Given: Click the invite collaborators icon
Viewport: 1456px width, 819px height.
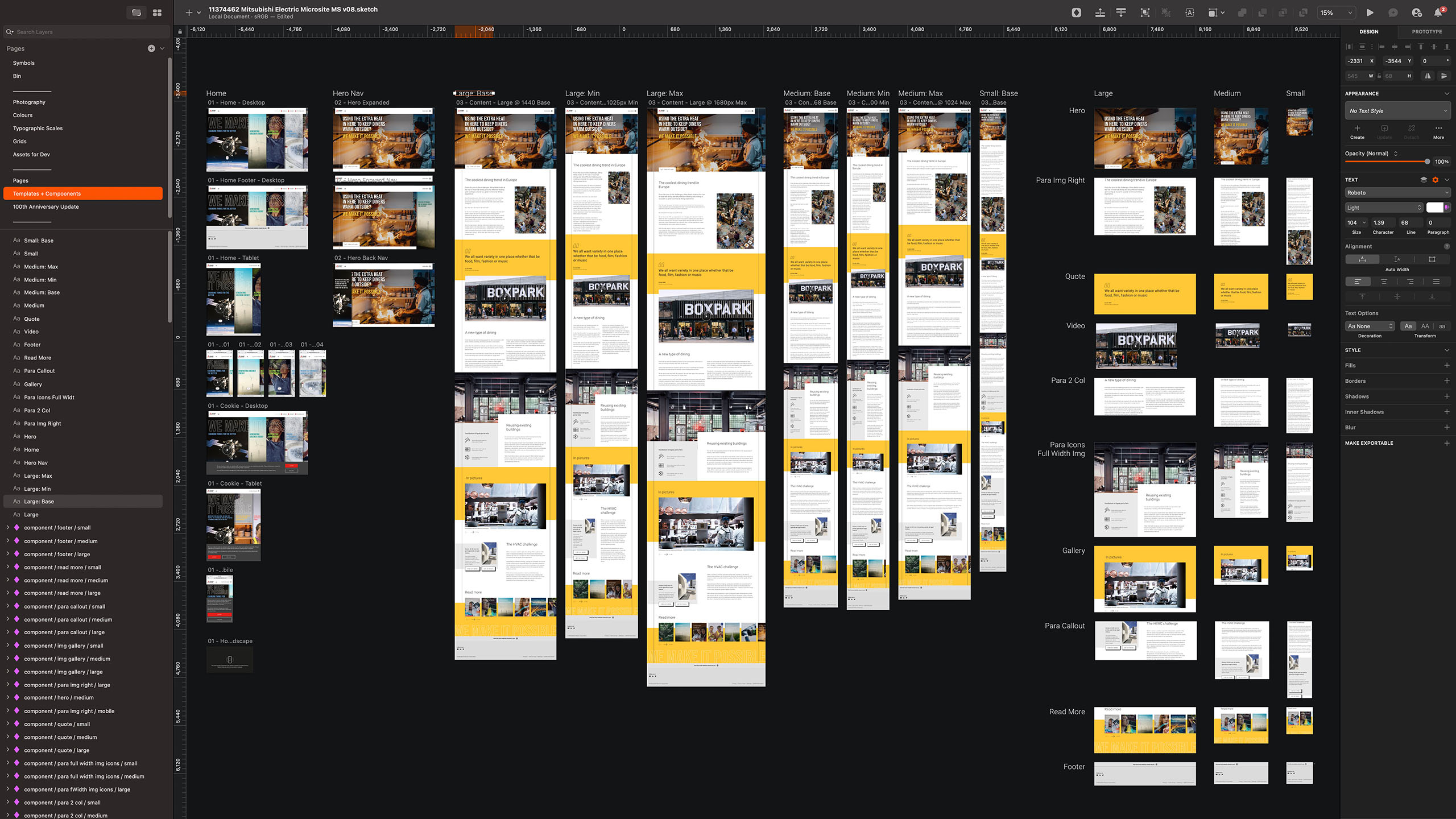Looking at the screenshot, I should pos(1417,13).
